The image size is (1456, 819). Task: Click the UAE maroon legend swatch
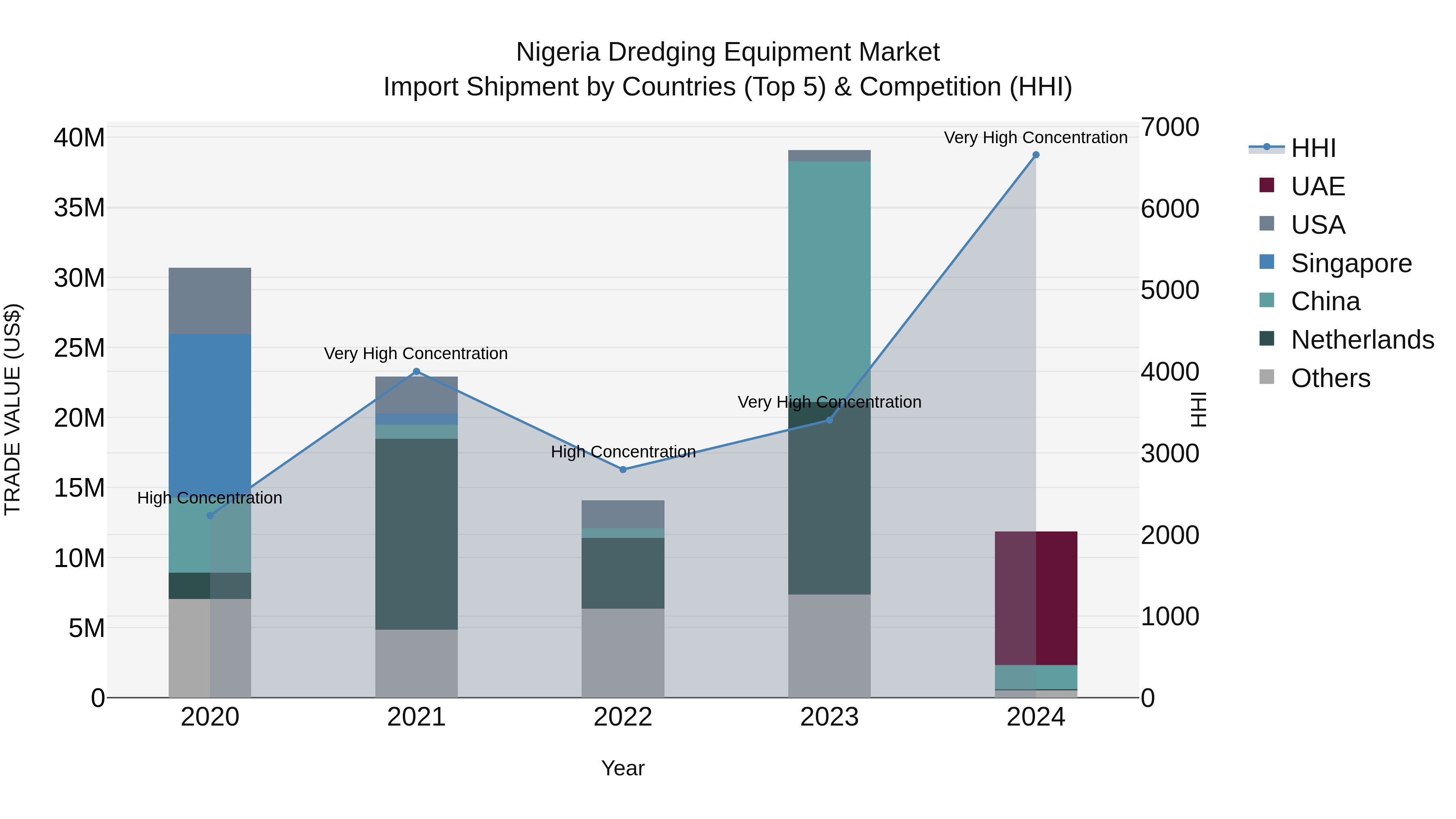[x=1267, y=185]
